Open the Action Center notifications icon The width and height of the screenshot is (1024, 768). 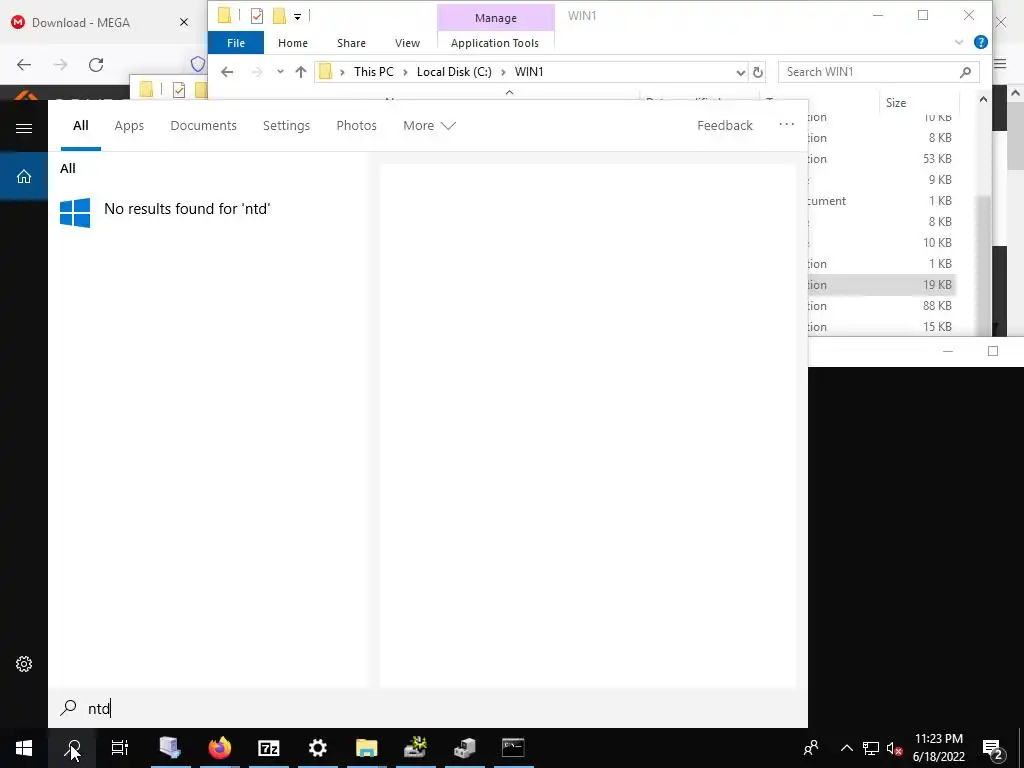pos(992,749)
